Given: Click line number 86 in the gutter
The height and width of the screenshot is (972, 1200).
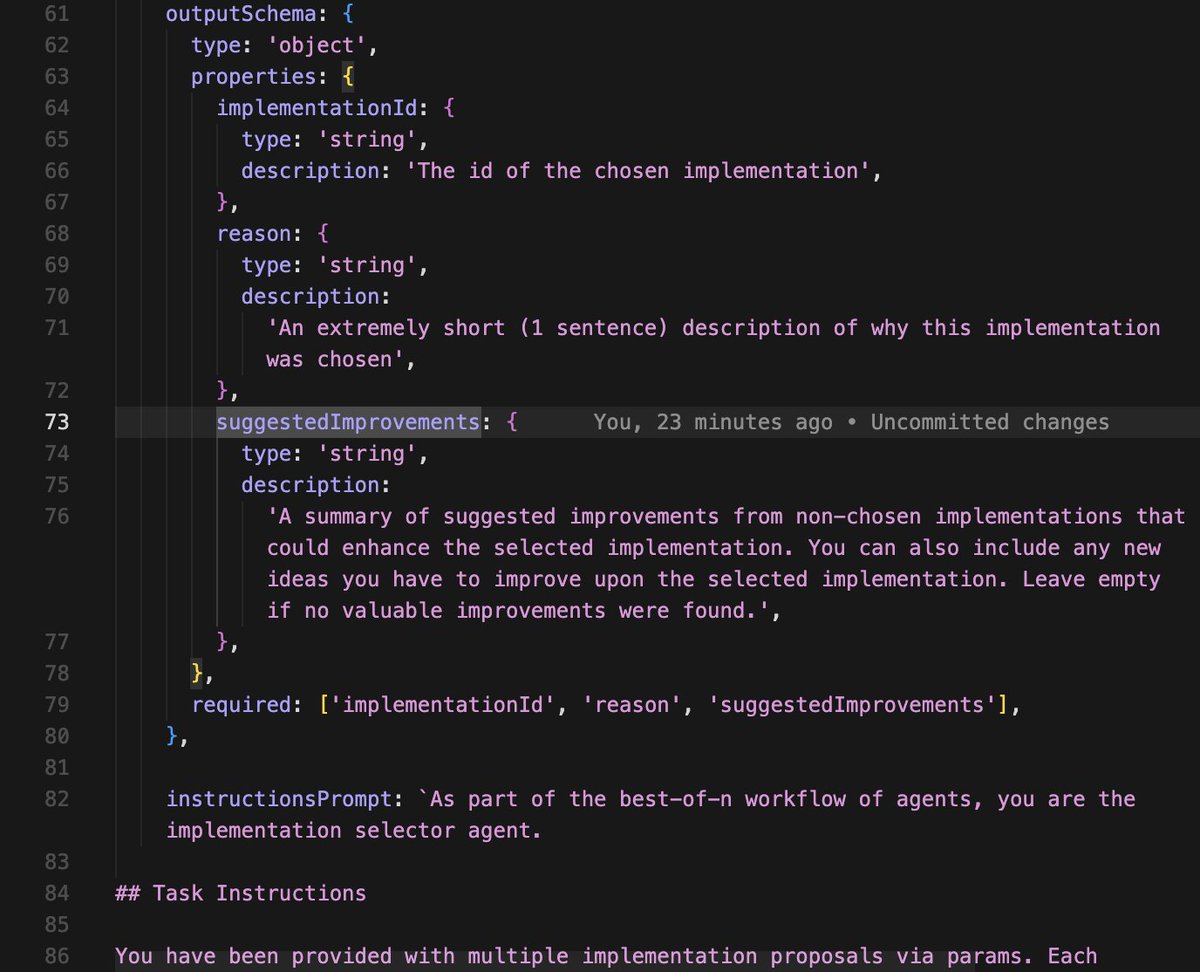Looking at the screenshot, I should 57,956.
